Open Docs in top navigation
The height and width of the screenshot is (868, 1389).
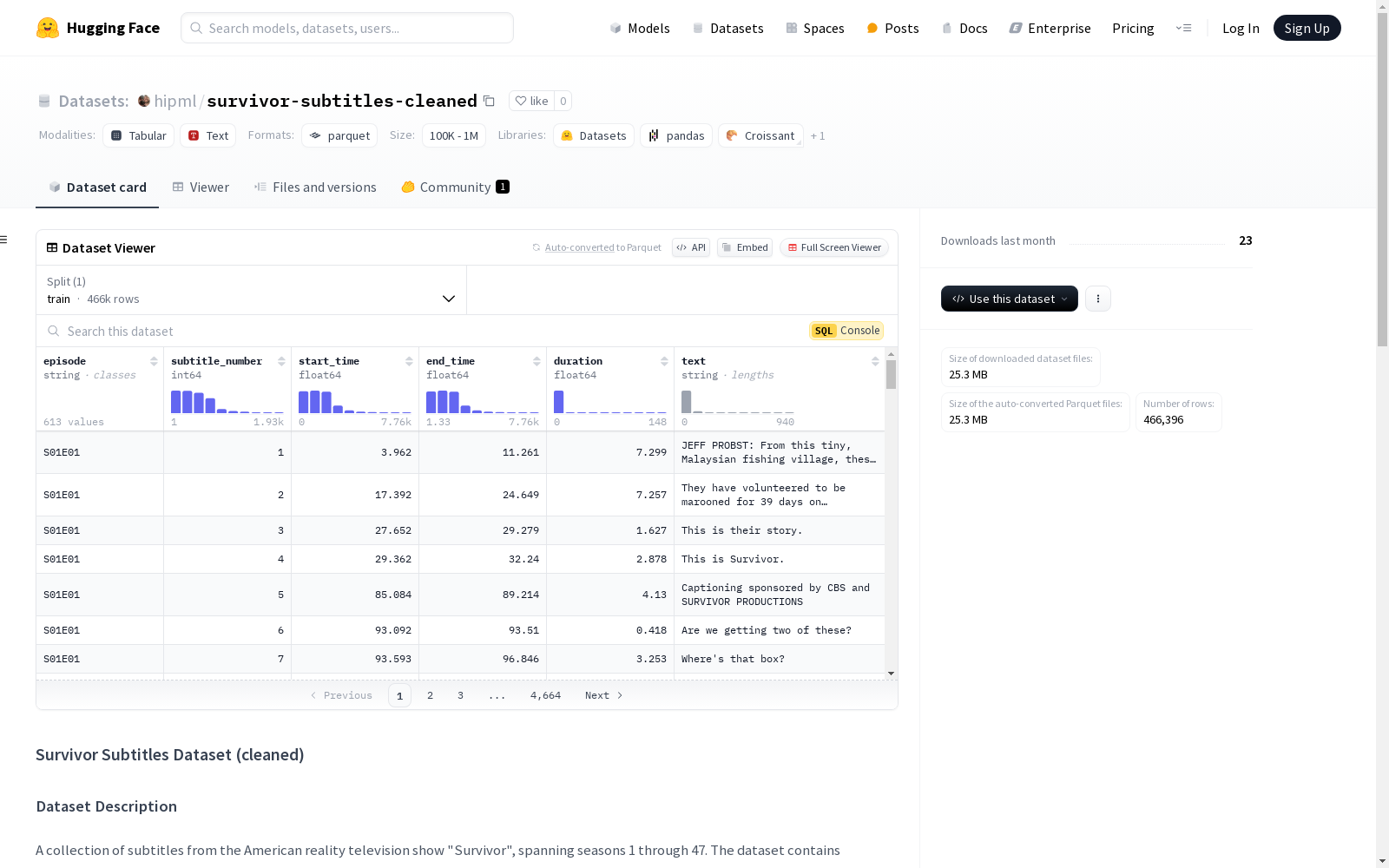pos(964,28)
